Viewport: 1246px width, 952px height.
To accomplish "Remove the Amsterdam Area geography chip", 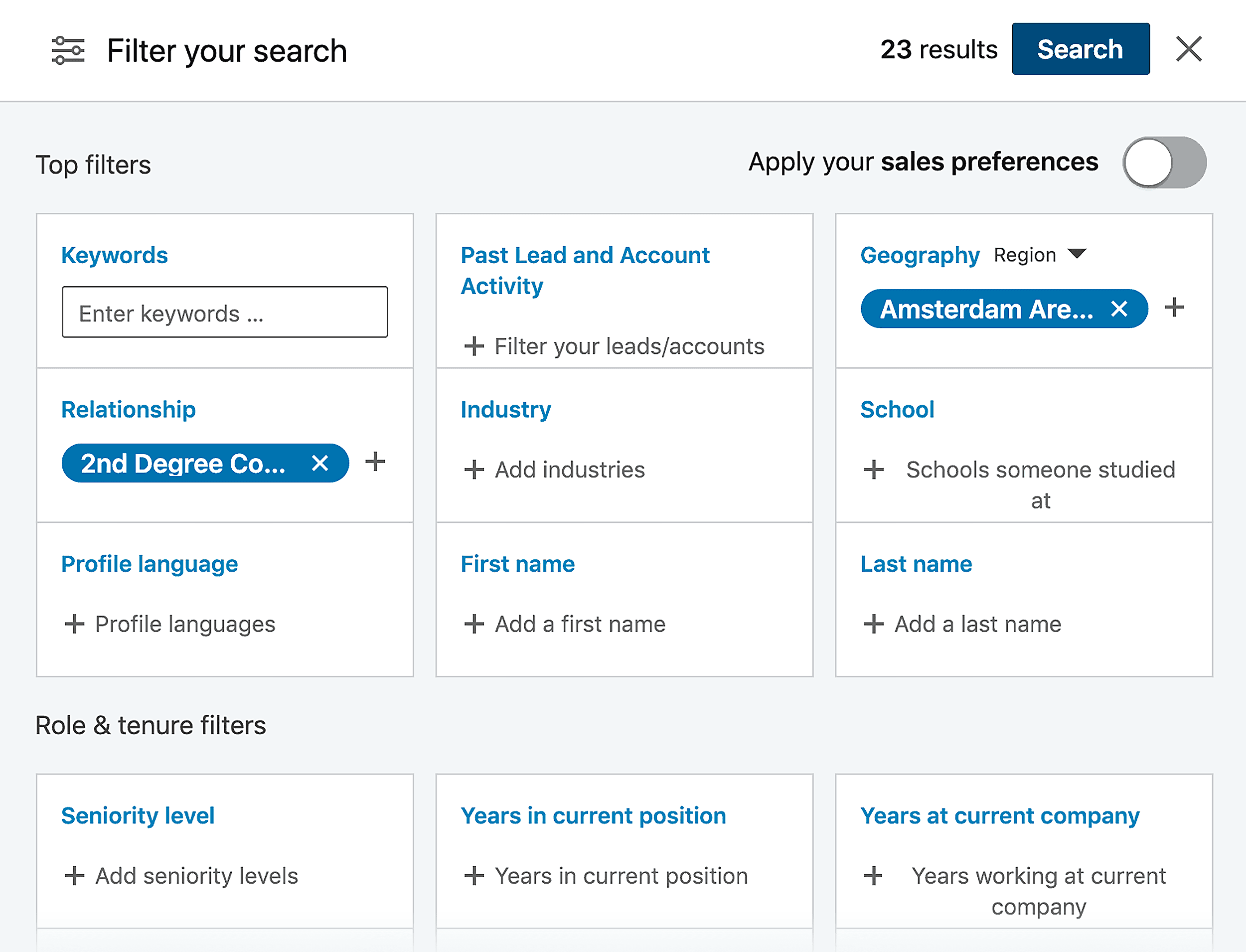I will pos(1120,309).
